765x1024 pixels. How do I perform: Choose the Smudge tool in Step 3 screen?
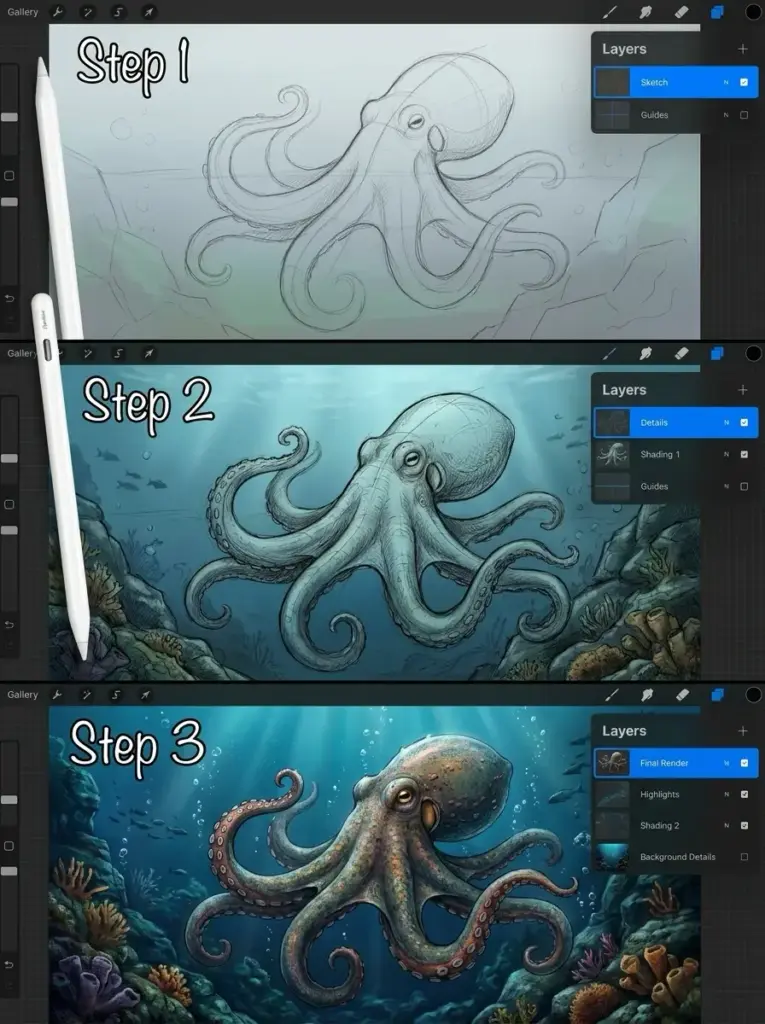click(x=647, y=695)
